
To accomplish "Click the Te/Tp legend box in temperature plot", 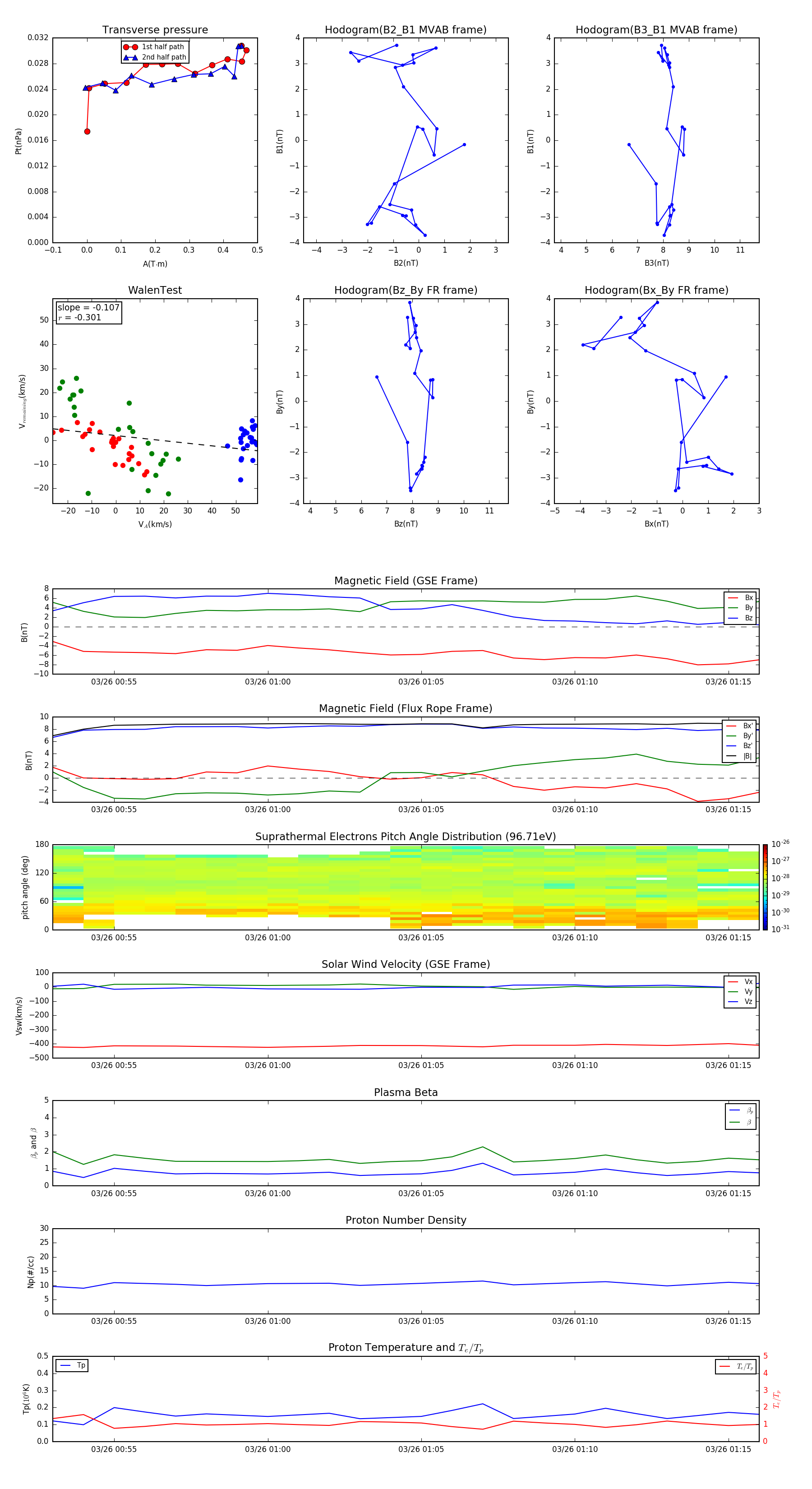I will [735, 1366].
